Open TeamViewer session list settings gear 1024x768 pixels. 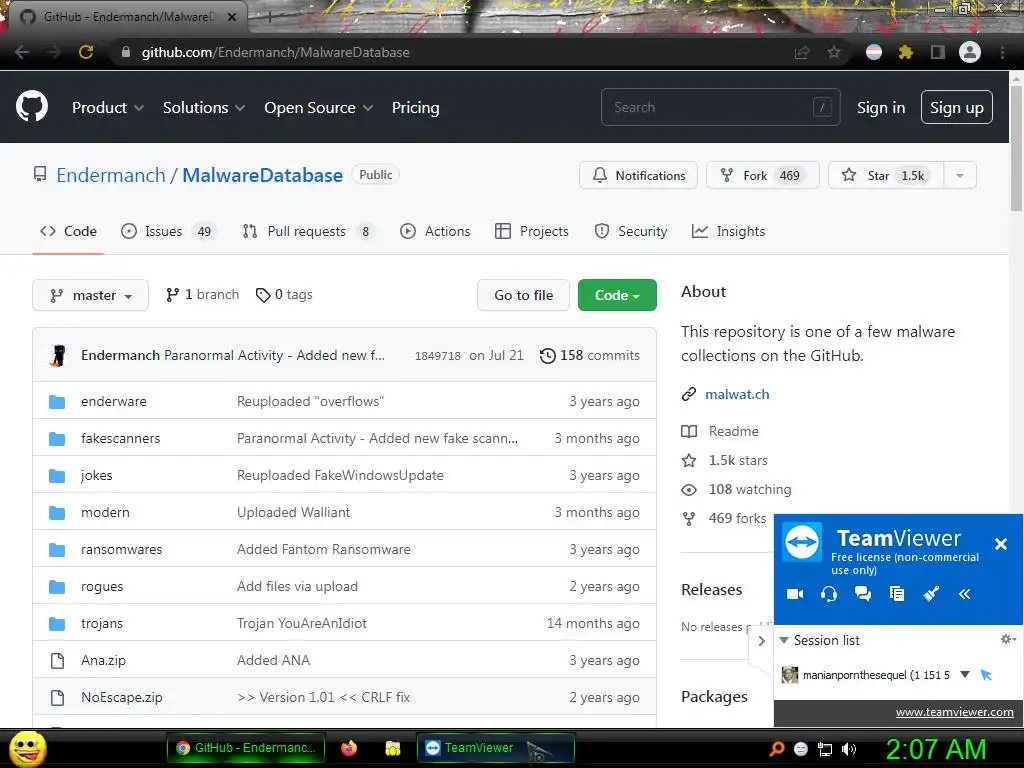pos(1008,639)
